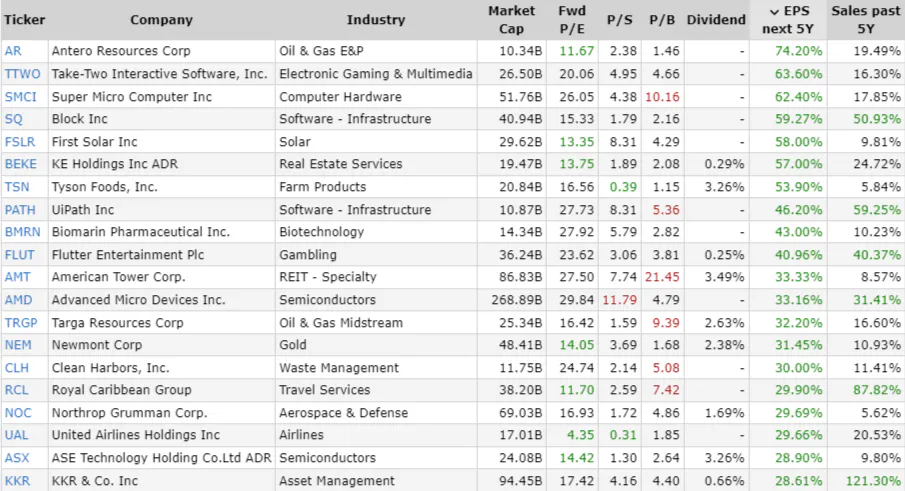Select Super Micro Computer Inc name
This screenshot has width=905, height=491.
[132, 97]
